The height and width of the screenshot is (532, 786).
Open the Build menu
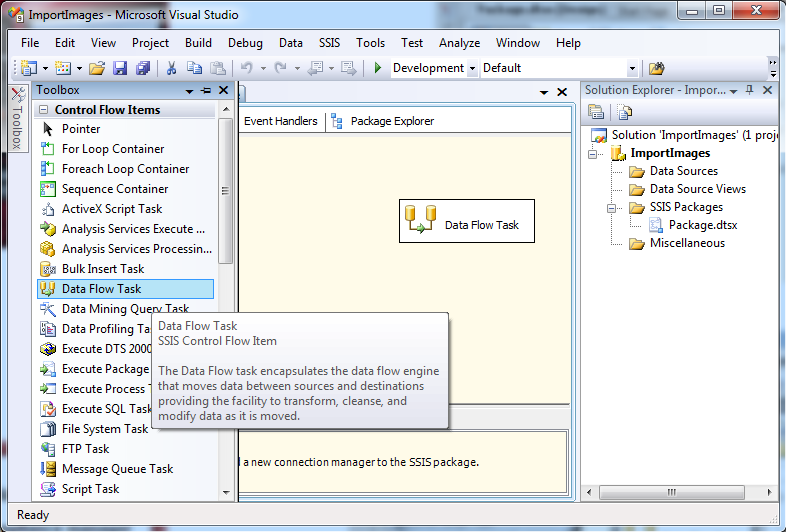coord(199,43)
